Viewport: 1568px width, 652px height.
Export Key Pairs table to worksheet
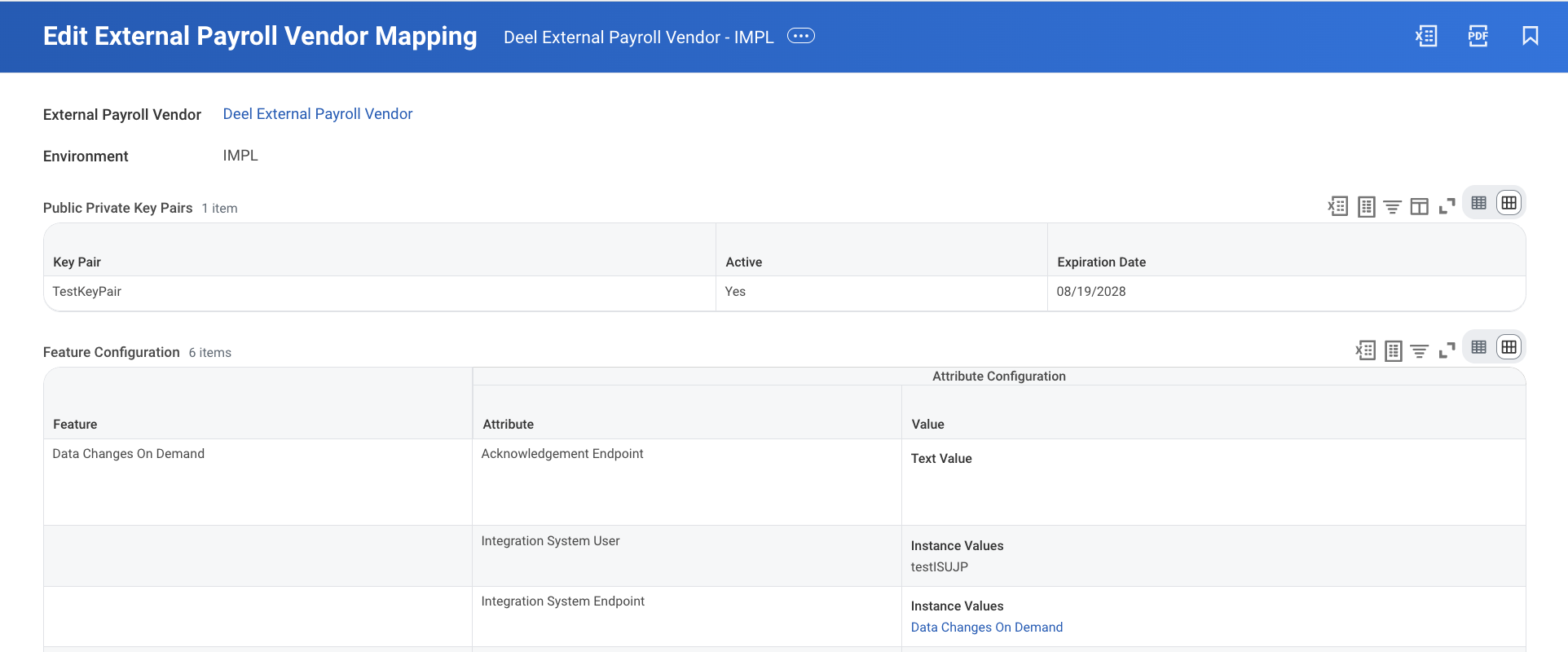(x=1367, y=206)
